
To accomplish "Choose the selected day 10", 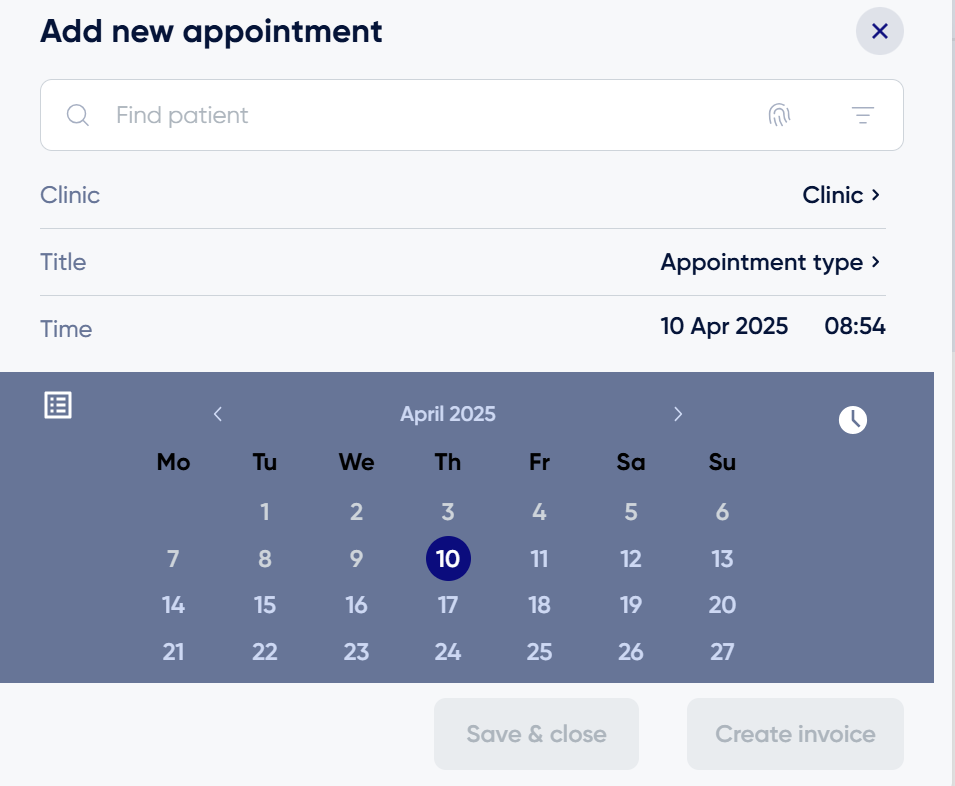I will [448, 558].
